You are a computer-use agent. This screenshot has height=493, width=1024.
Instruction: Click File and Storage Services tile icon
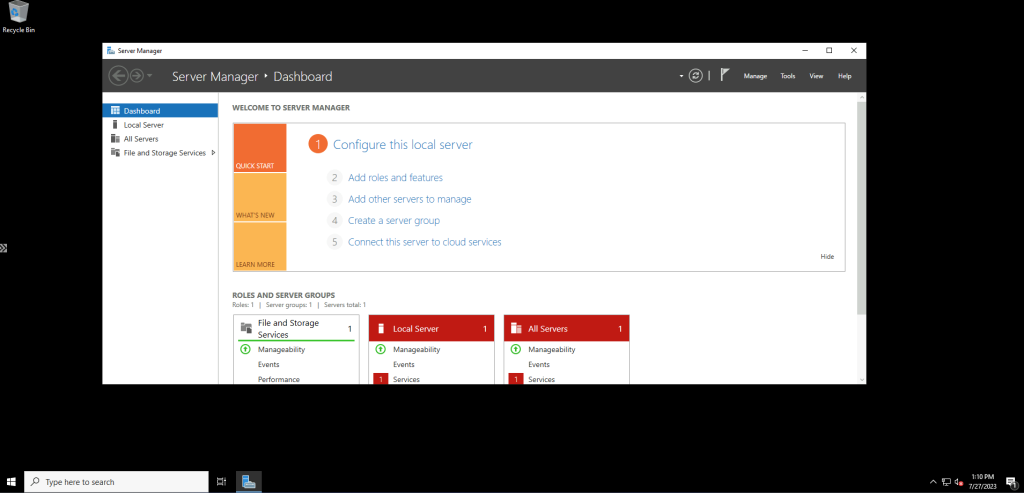pyautogui.click(x=246, y=328)
